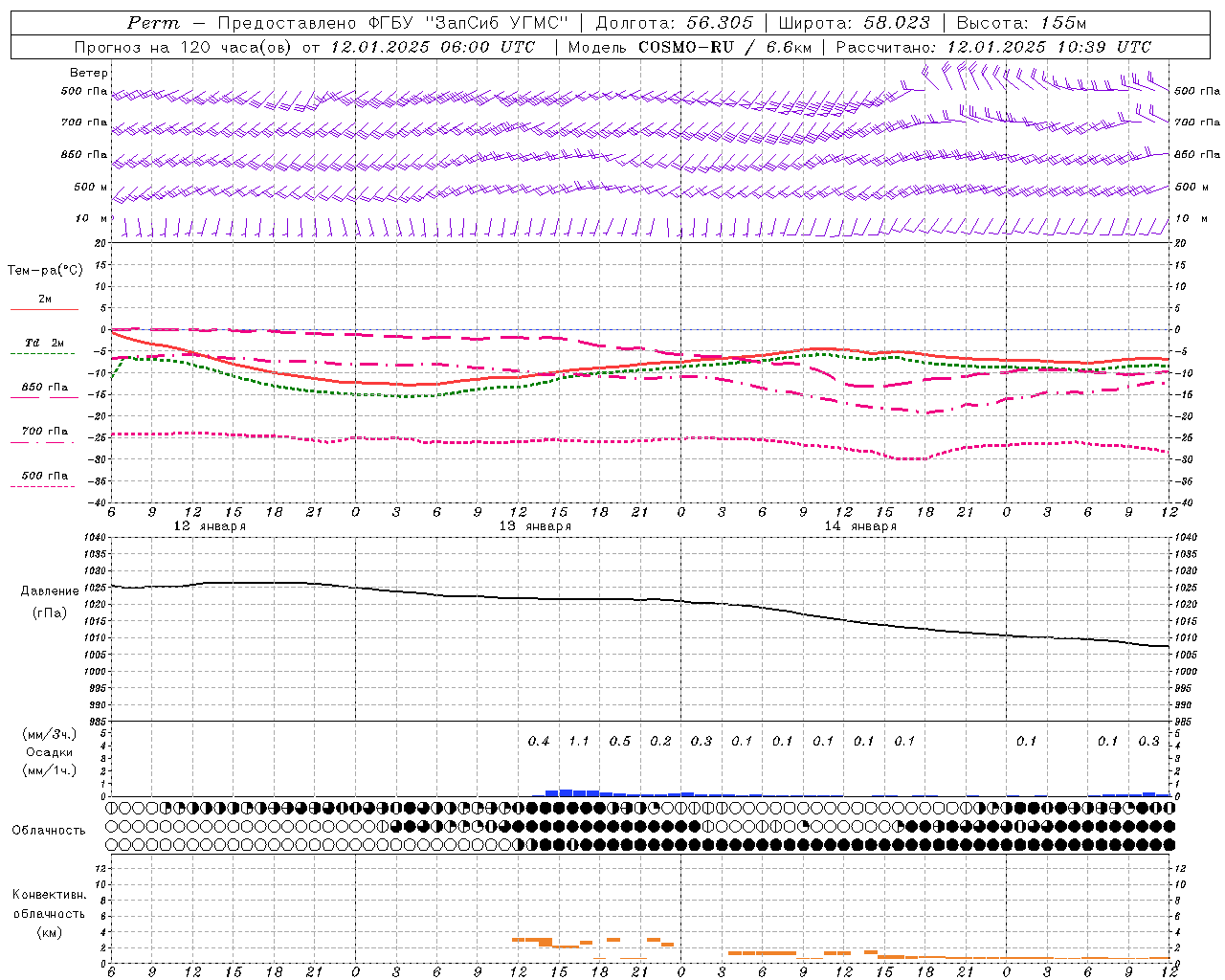The width and height of the screenshot is (1225, 980).
Task: Select the 0.5 precipitation amount value
Action: pyautogui.click(x=620, y=741)
